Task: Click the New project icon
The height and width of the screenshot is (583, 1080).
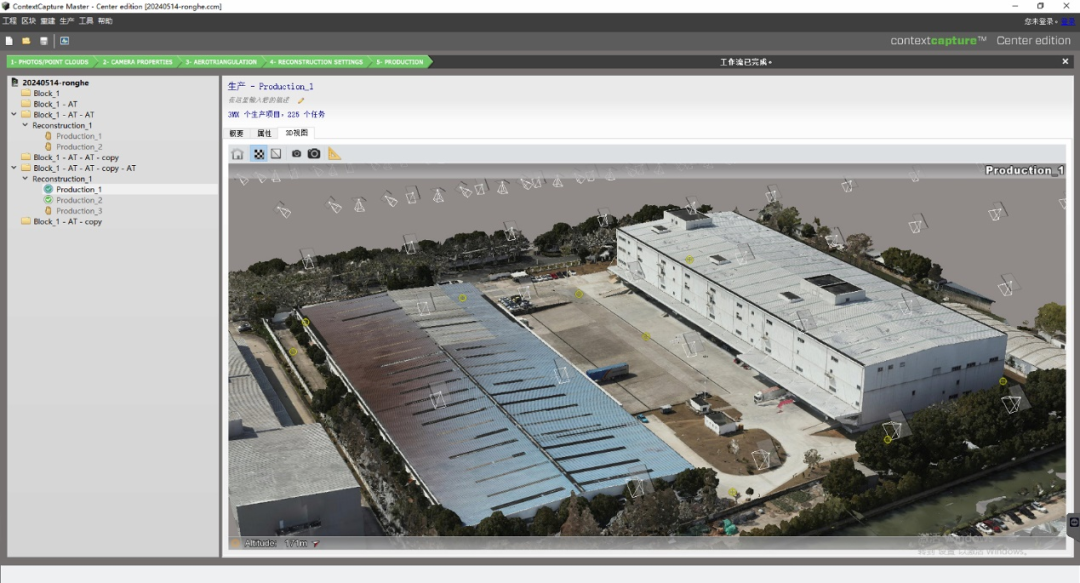Action: [9, 41]
